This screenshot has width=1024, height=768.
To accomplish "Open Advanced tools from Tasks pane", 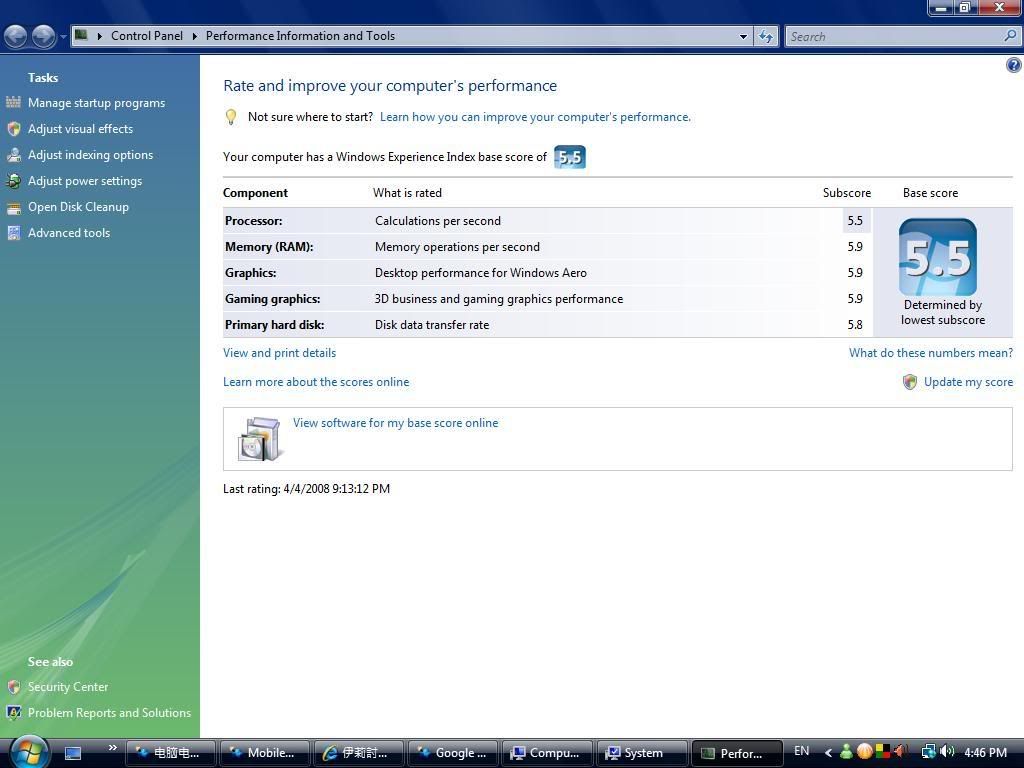I will (x=69, y=233).
